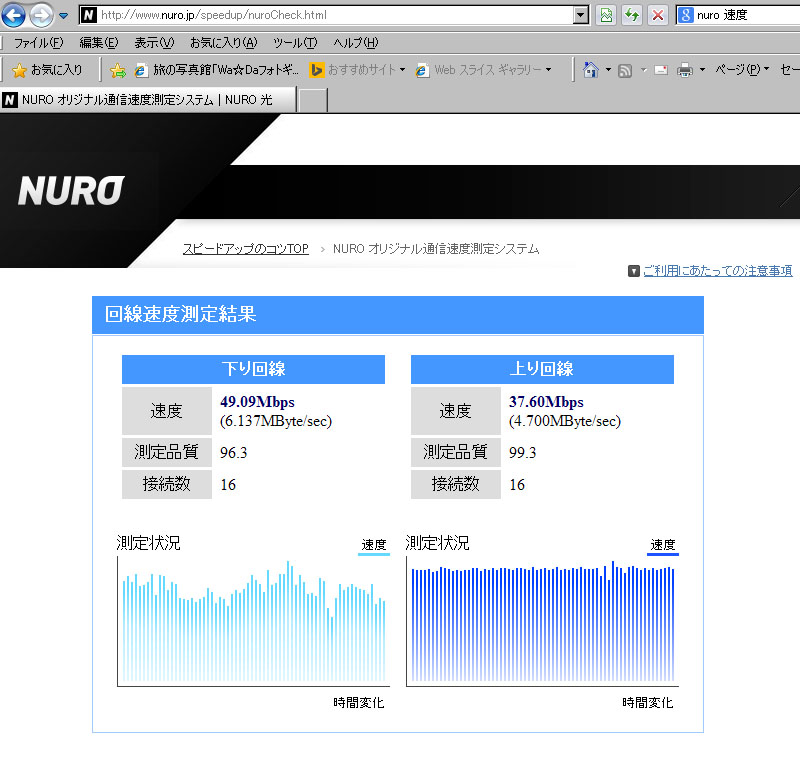Screen dimensions: 800x758
Task: Click the (4.700MByte/sec) value
Action: [565, 421]
